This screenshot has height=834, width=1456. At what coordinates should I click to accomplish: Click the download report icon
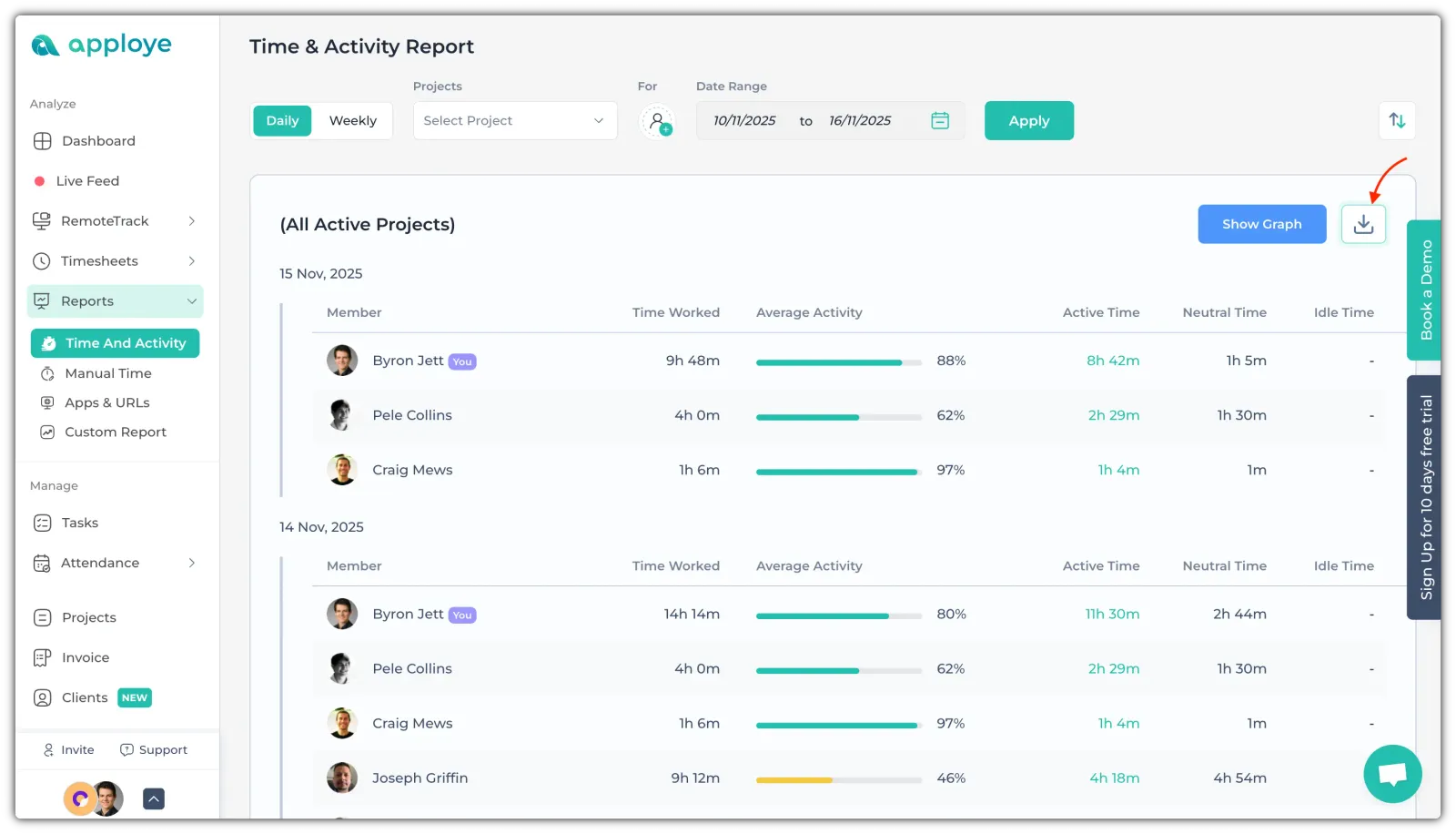1362,224
